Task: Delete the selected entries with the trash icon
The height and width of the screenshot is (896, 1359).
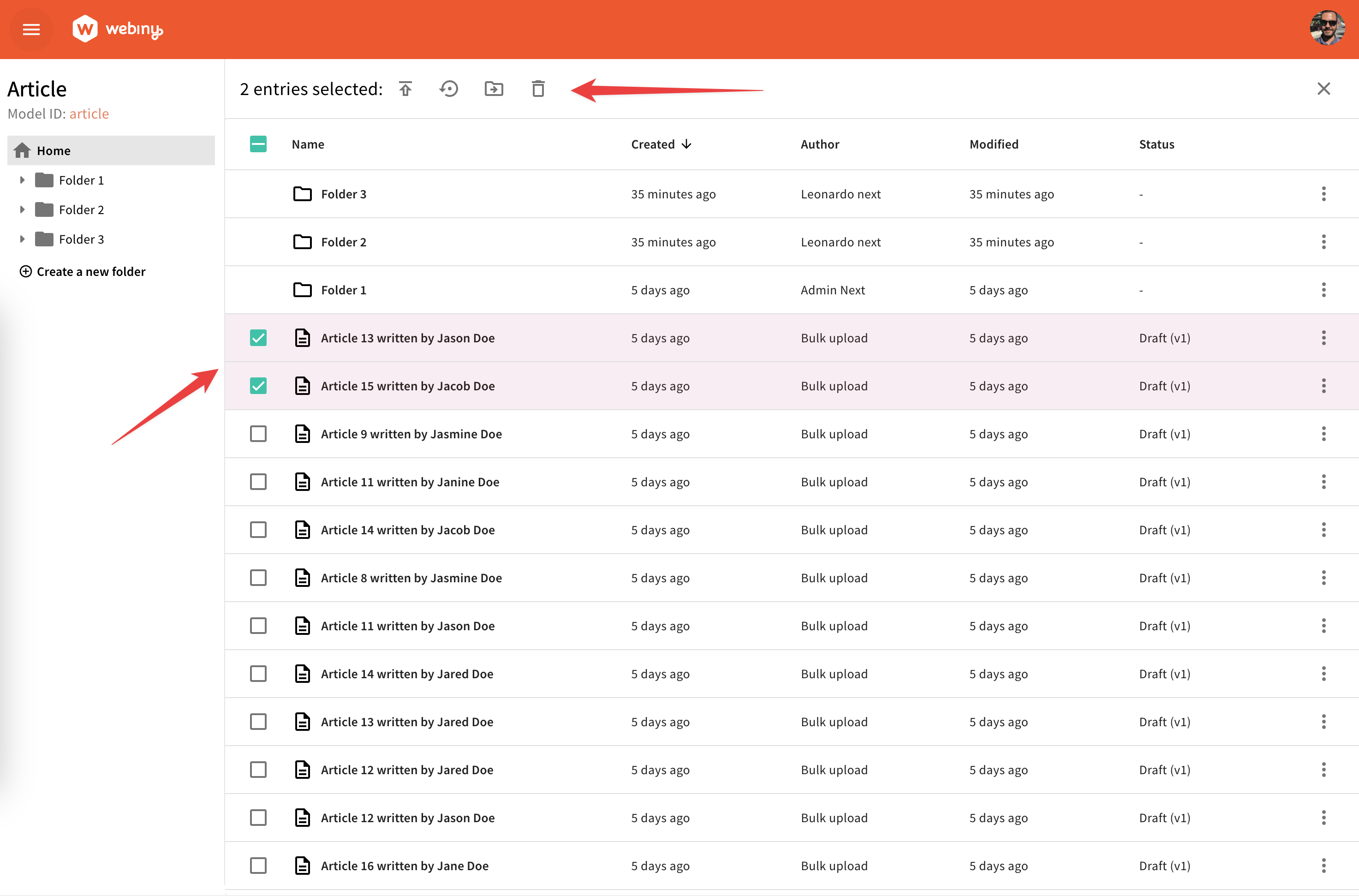Action: (537, 89)
